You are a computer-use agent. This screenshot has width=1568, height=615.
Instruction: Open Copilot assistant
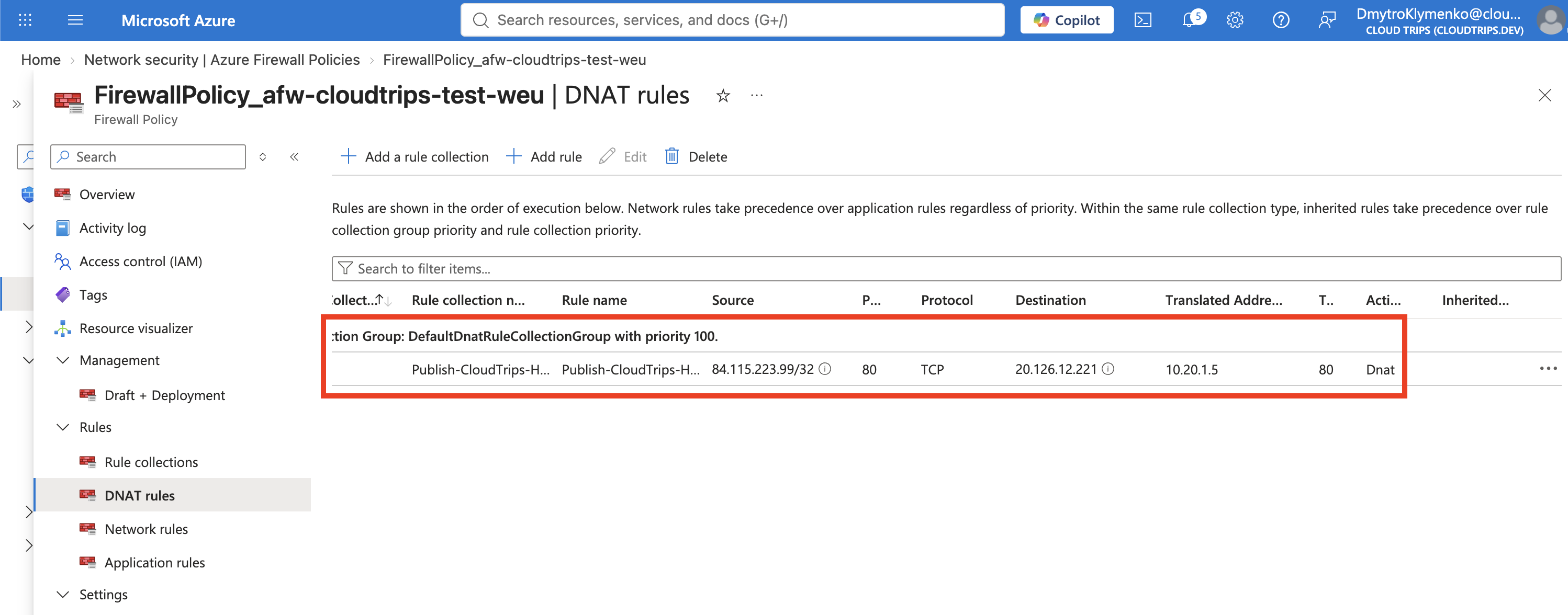(x=1067, y=20)
